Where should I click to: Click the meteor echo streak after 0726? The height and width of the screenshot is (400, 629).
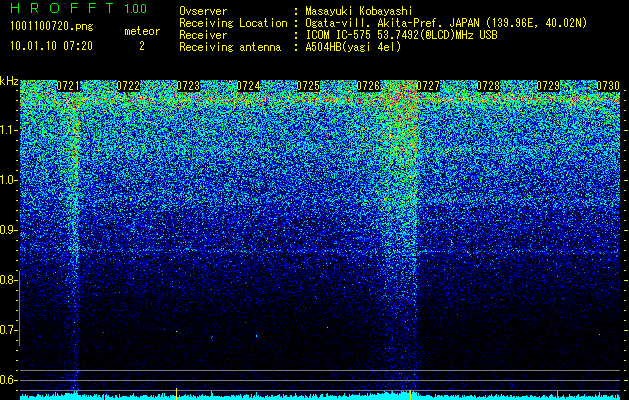coord(401,237)
